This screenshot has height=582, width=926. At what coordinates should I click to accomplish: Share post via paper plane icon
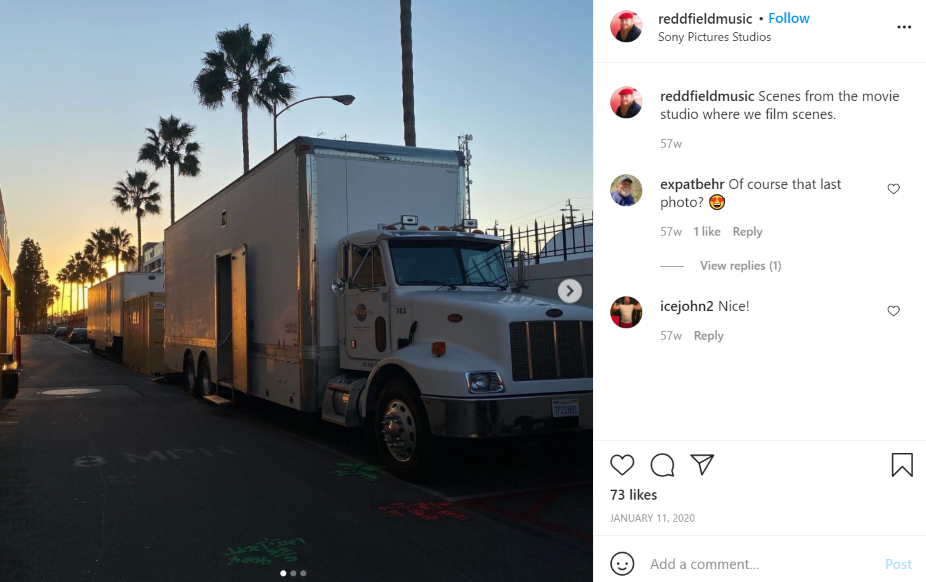702,465
